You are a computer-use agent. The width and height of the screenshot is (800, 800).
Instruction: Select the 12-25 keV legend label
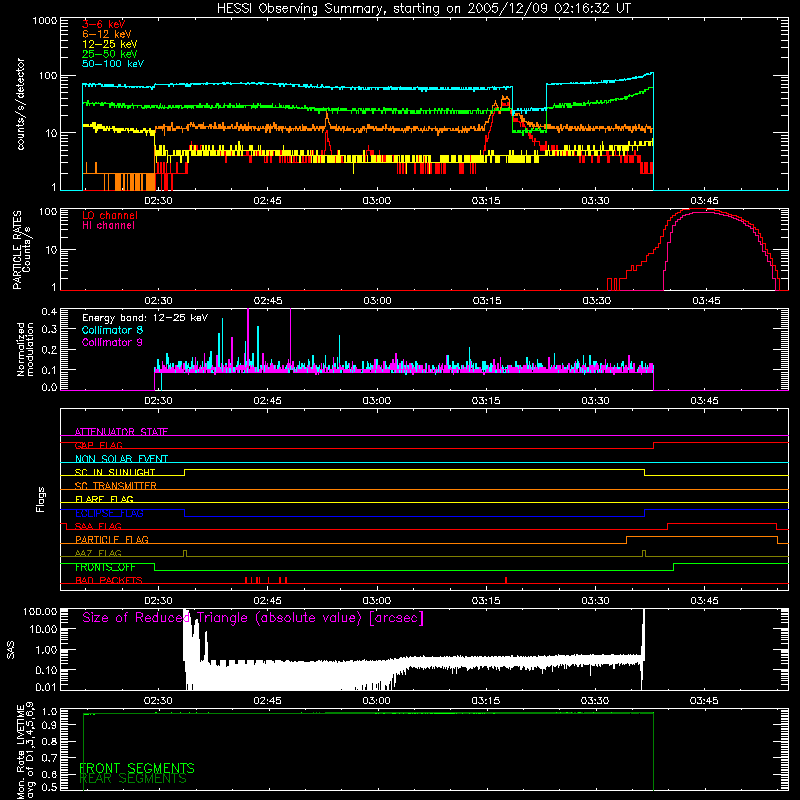[x=110, y=44]
